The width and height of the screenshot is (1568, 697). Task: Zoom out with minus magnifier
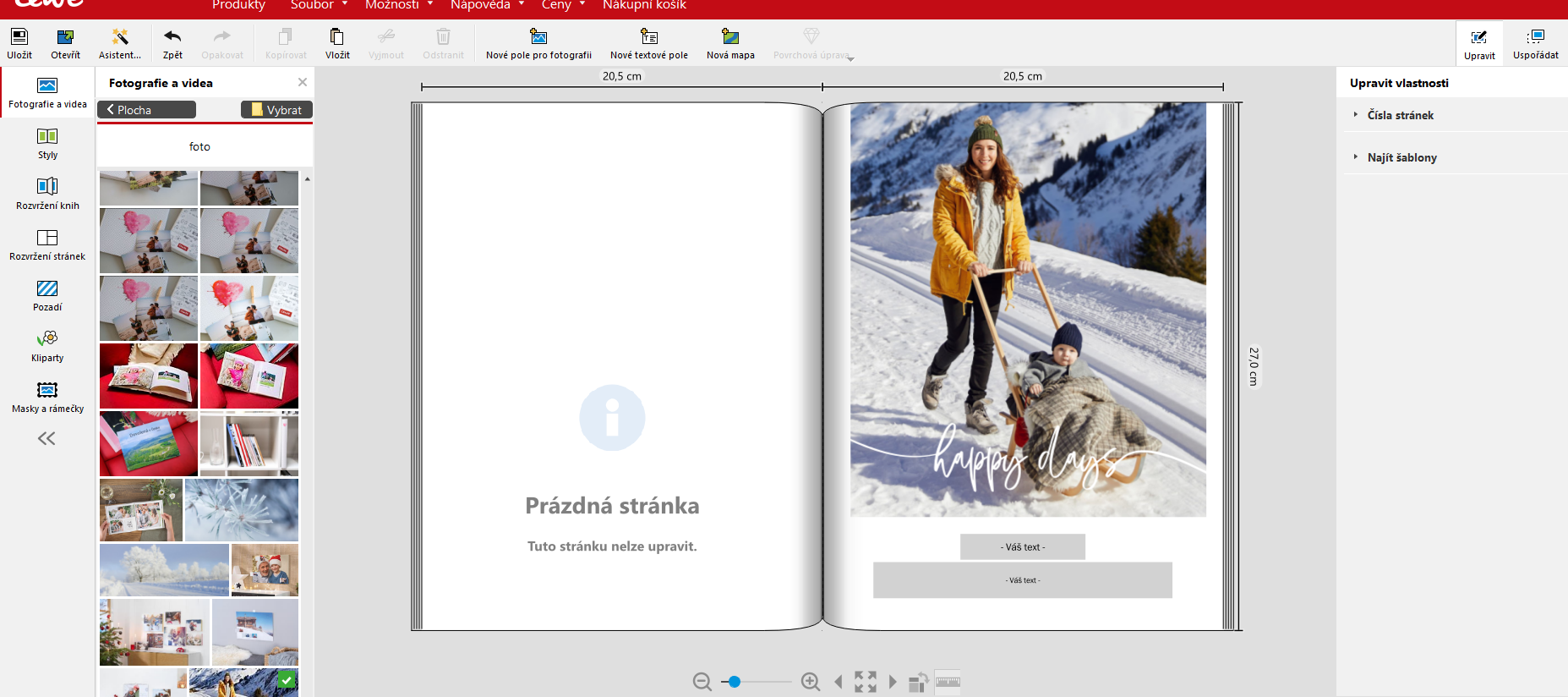click(x=702, y=682)
